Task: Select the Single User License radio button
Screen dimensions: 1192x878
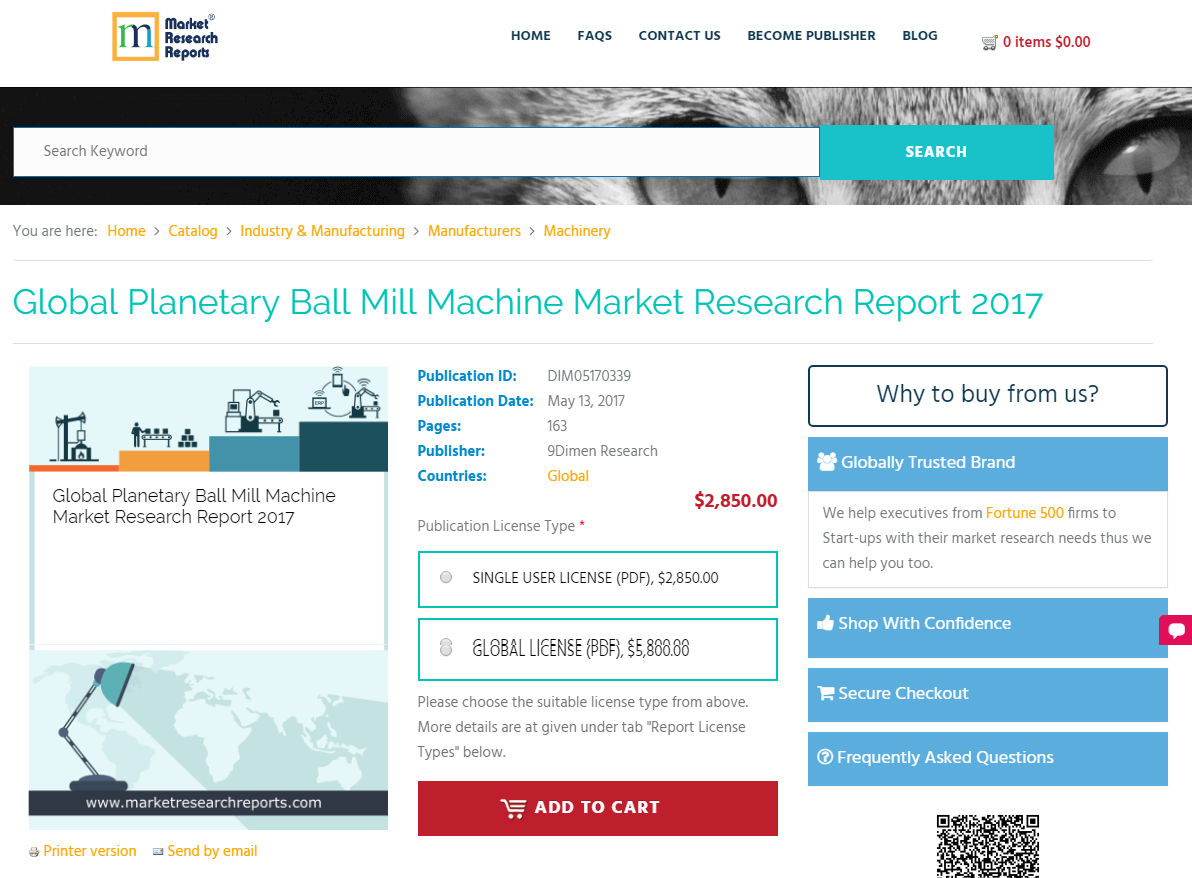Action: [445, 576]
